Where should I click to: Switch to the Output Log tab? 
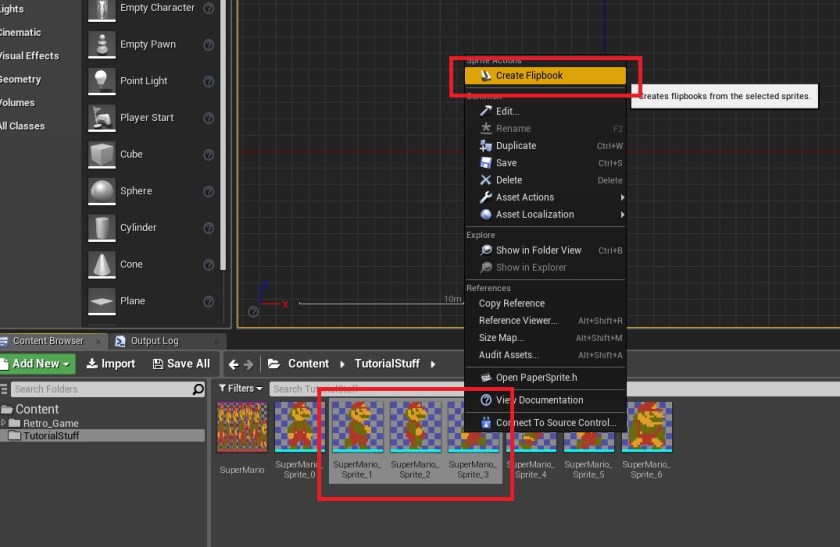coord(153,341)
